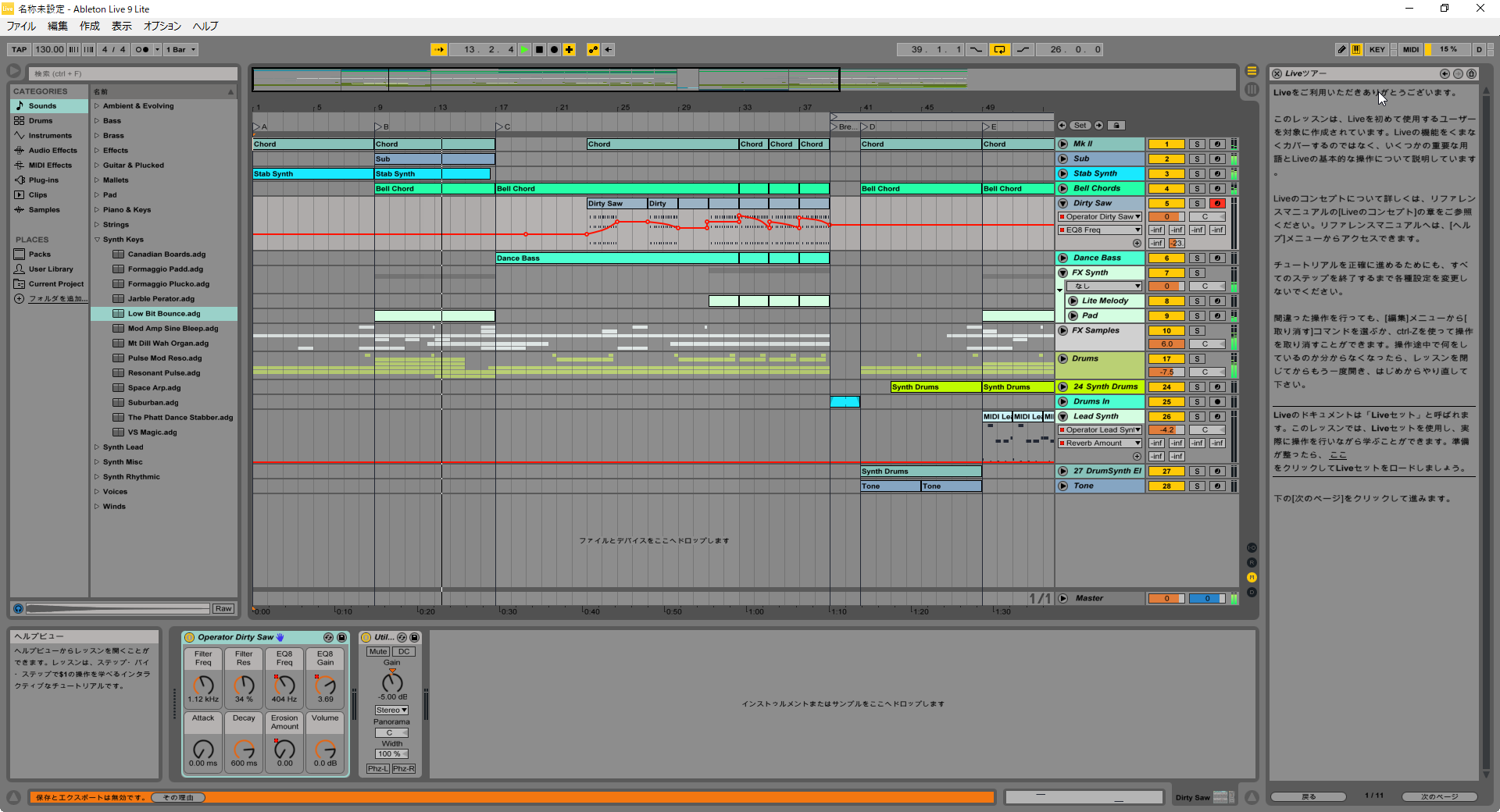Open the 編集 menu
Image resolution: width=1500 pixels, height=812 pixels.
[58, 26]
